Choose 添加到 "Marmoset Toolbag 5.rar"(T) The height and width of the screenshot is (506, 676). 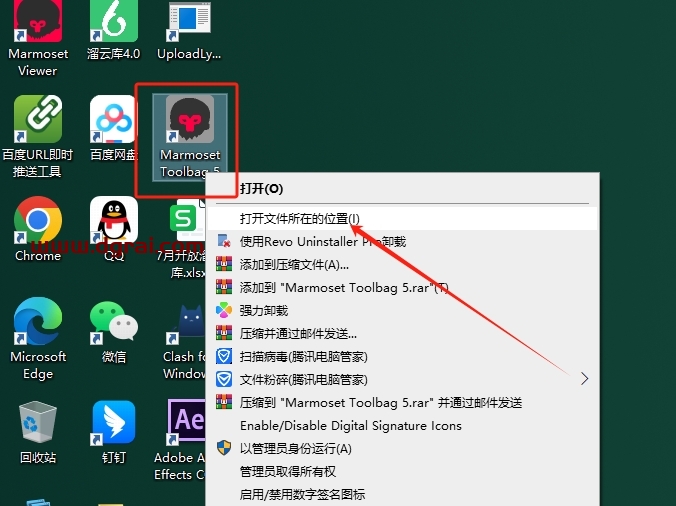(403, 287)
